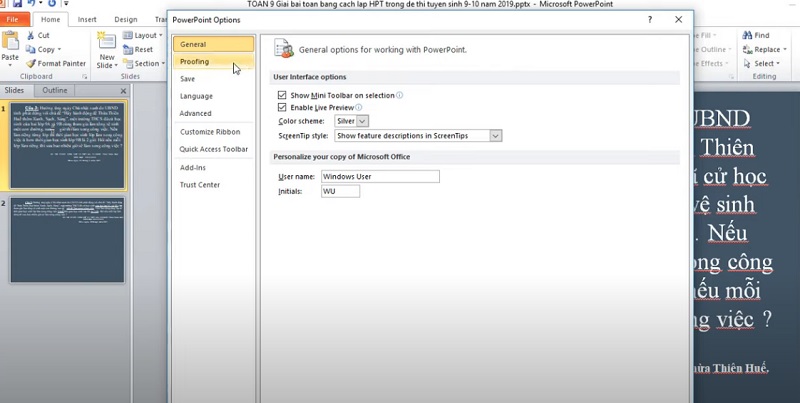This screenshot has height=403, width=800.
Task: Open the Advanced options category
Action: [x=195, y=113]
